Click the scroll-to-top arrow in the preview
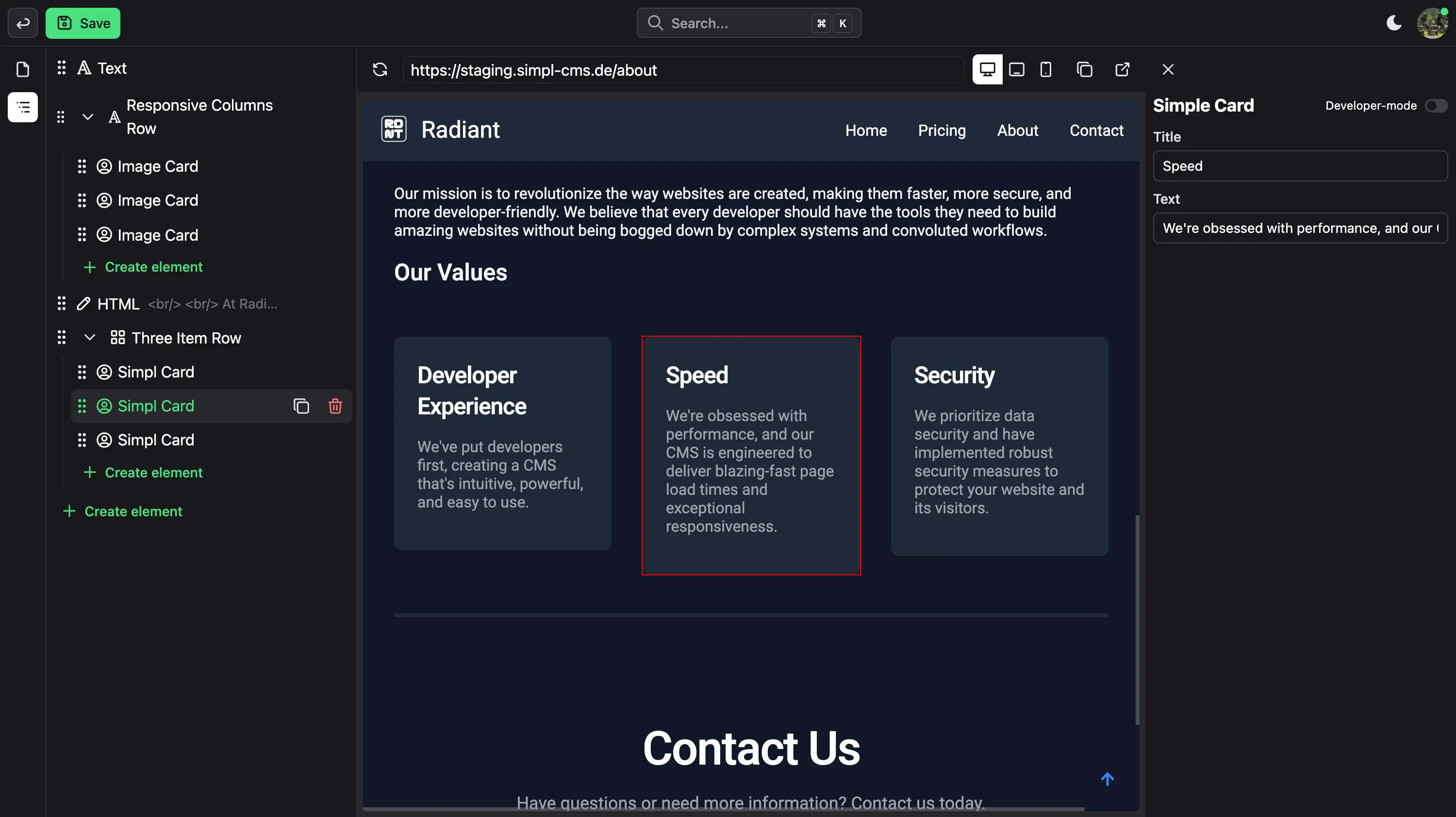 (1107, 779)
